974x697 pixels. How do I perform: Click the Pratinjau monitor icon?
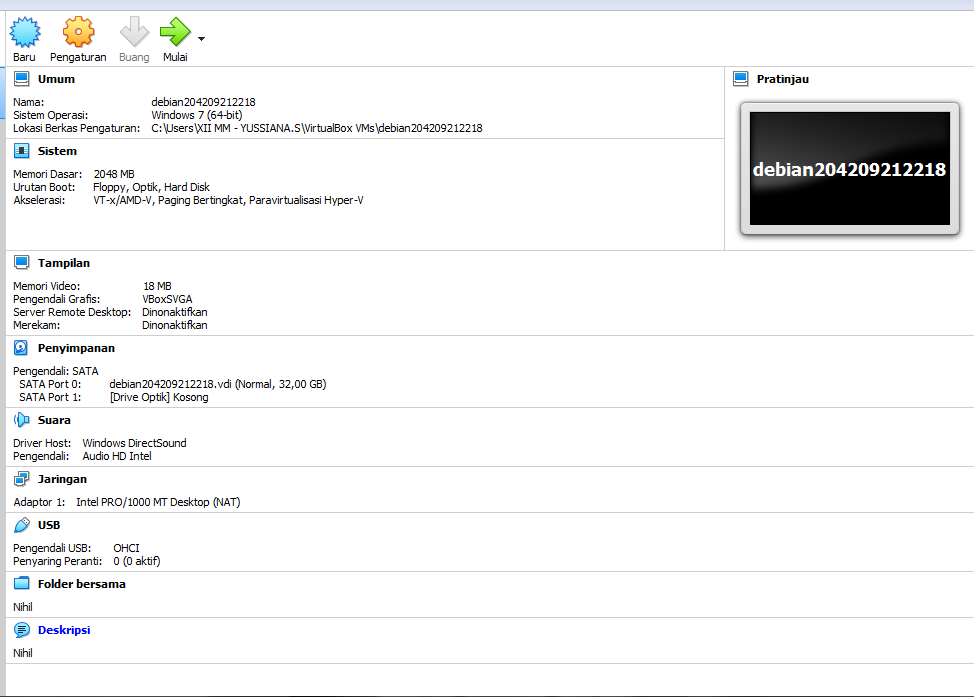tap(740, 79)
